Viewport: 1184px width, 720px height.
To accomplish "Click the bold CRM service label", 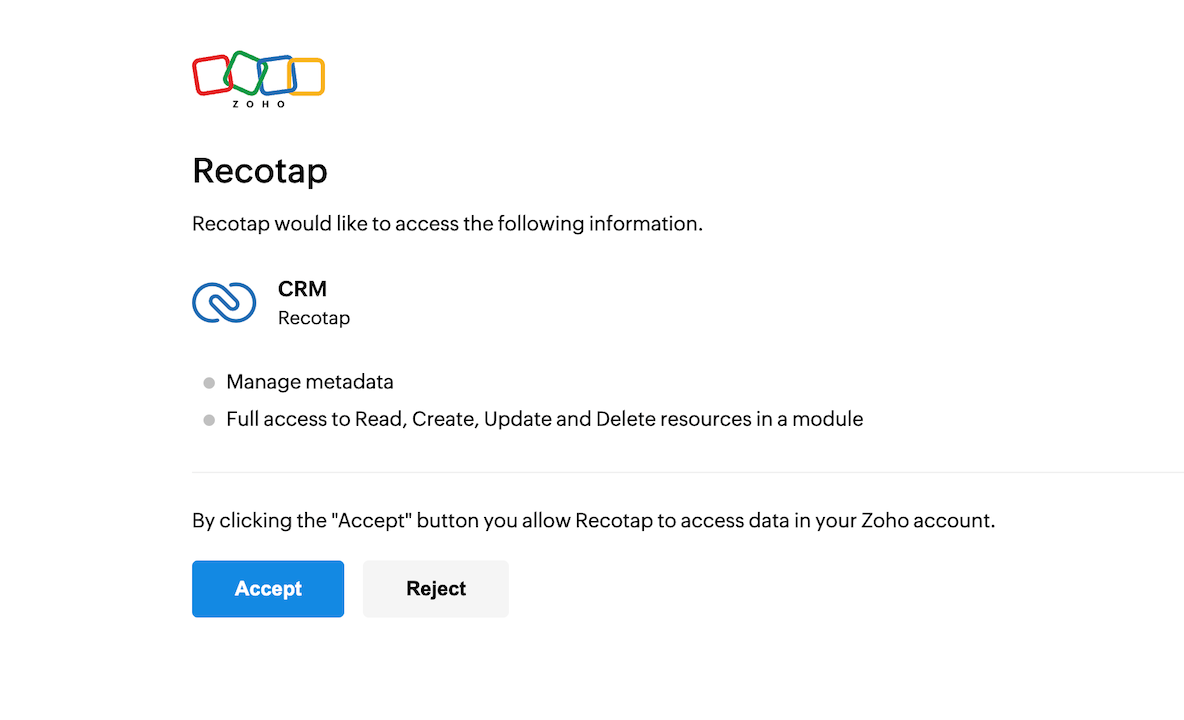I will (x=302, y=289).
